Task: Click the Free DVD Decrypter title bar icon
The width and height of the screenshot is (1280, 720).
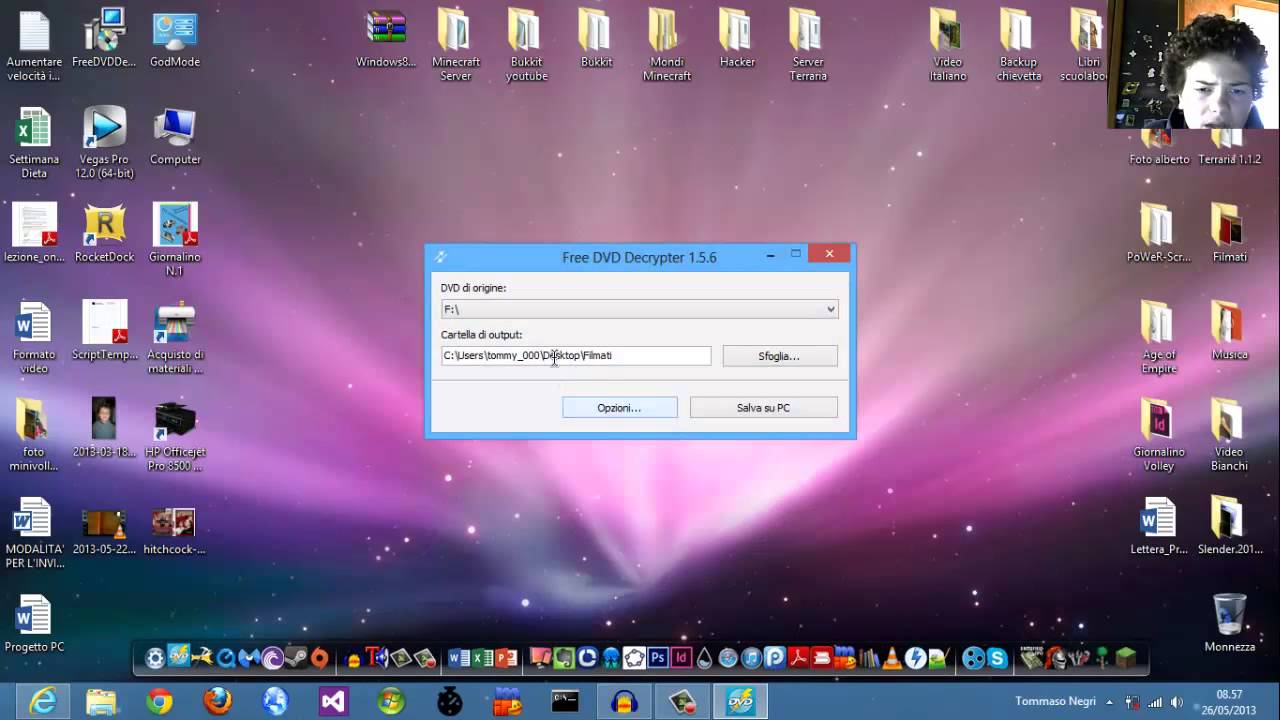Action: point(441,257)
